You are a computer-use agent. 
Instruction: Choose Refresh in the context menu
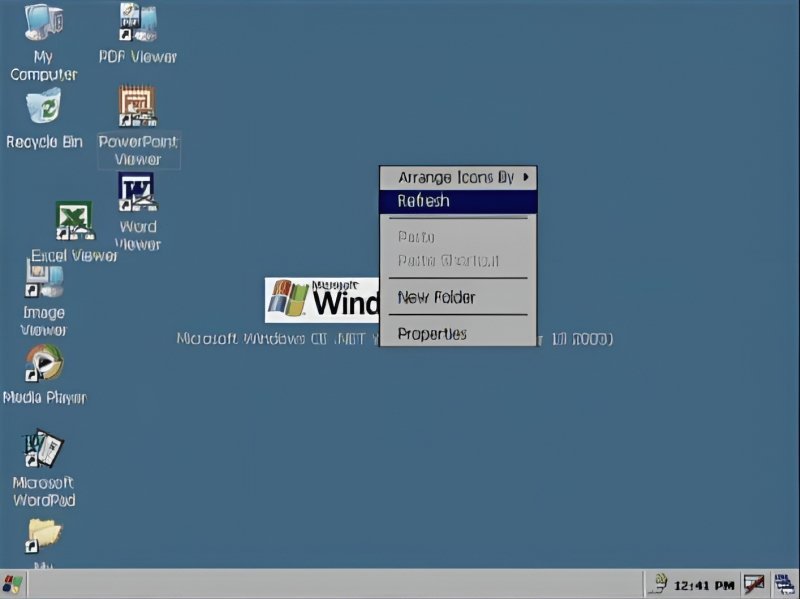[x=458, y=201]
